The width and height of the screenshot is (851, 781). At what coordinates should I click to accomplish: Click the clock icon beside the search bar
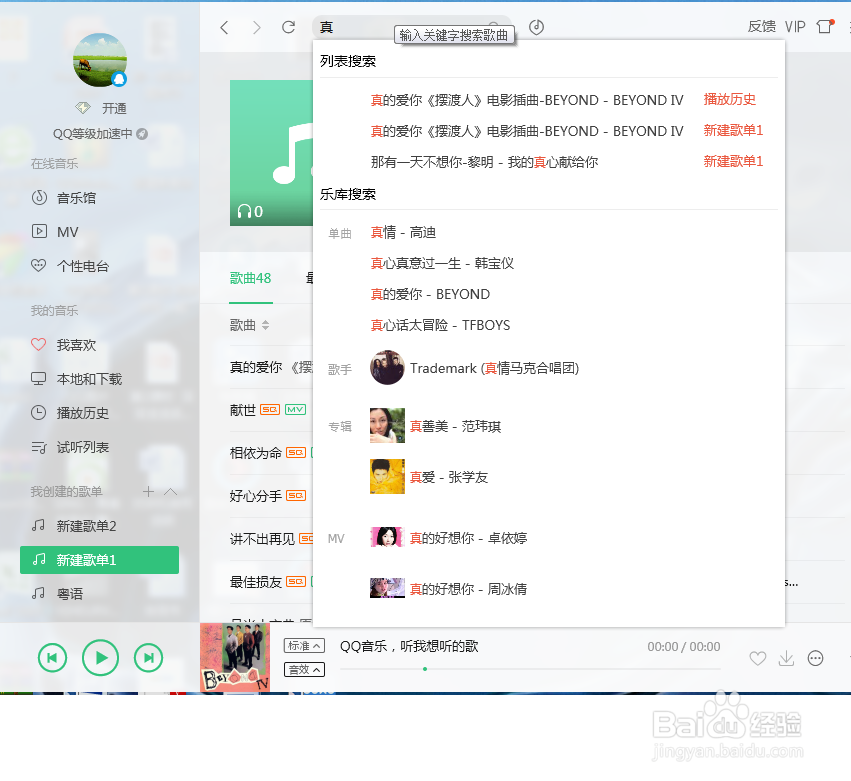point(536,27)
